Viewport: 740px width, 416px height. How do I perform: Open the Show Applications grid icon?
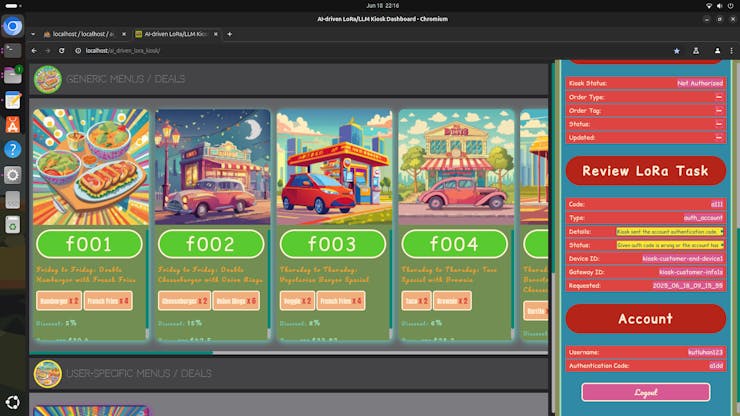tap(13, 402)
